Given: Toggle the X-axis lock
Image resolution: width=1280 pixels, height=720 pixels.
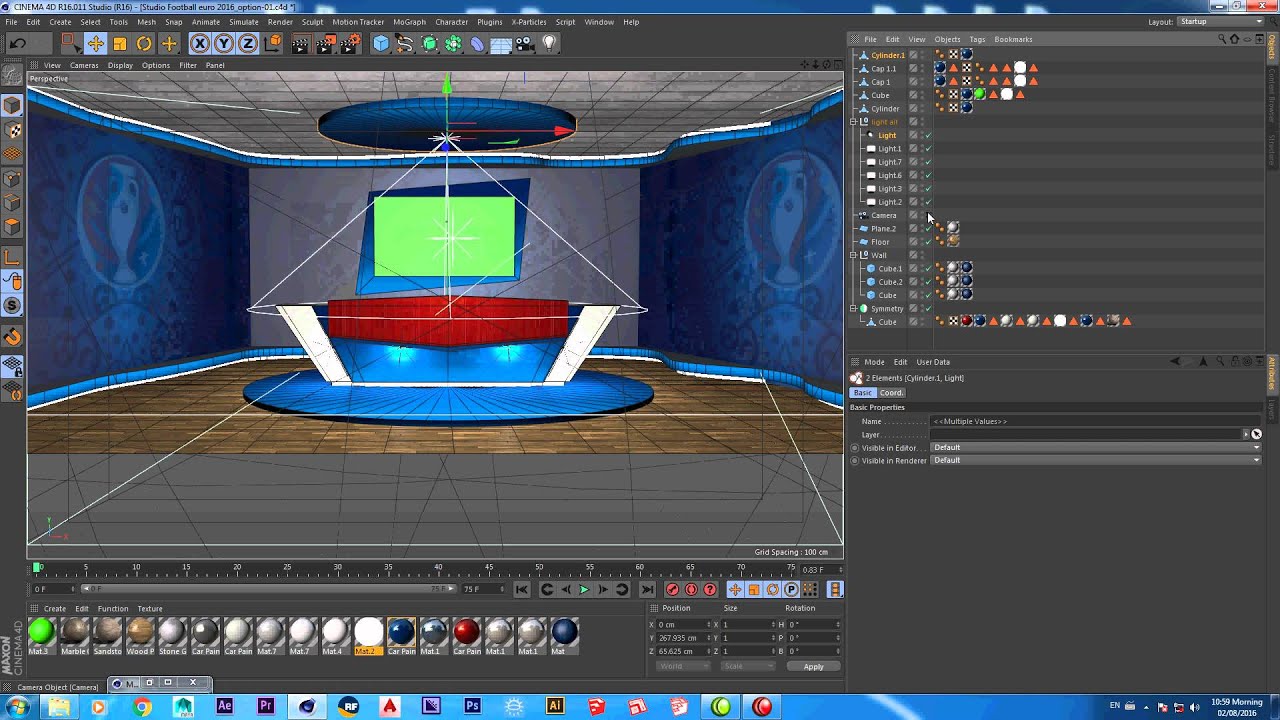Looking at the screenshot, I should click(200, 43).
